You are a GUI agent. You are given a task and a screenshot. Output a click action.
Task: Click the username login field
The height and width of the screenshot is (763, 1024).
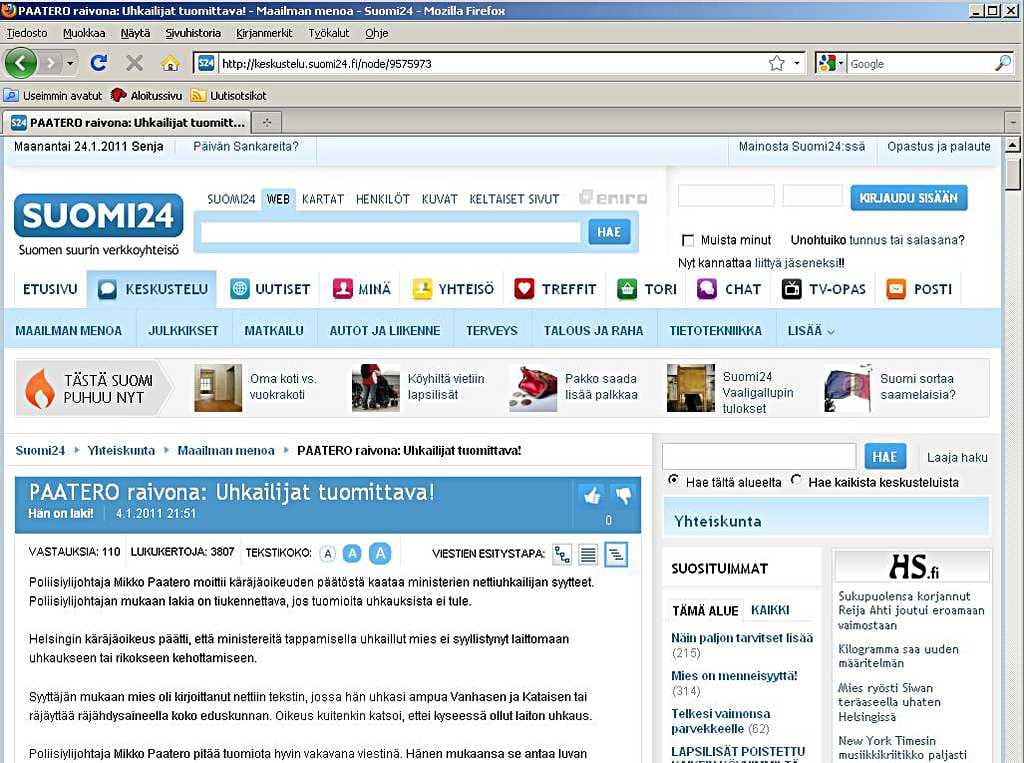pyautogui.click(x=726, y=196)
